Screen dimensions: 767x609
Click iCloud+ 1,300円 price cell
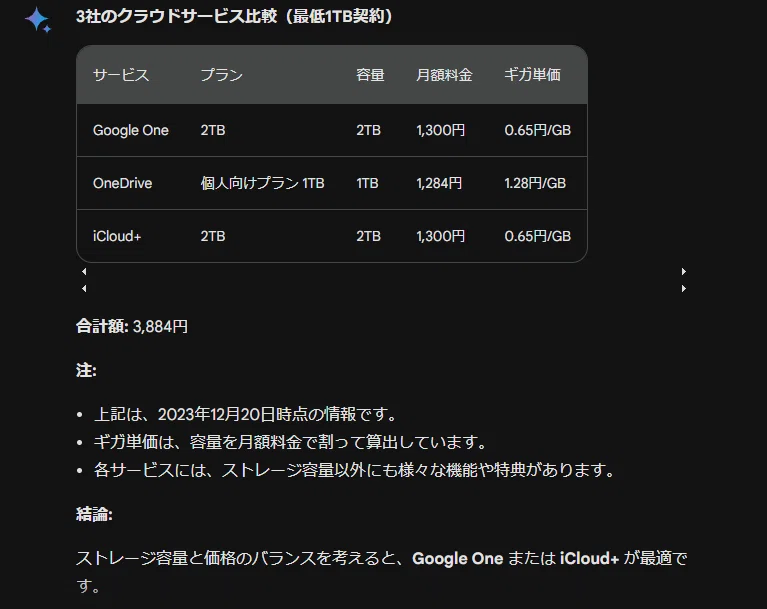pyautogui.click(x=440, y=236)
